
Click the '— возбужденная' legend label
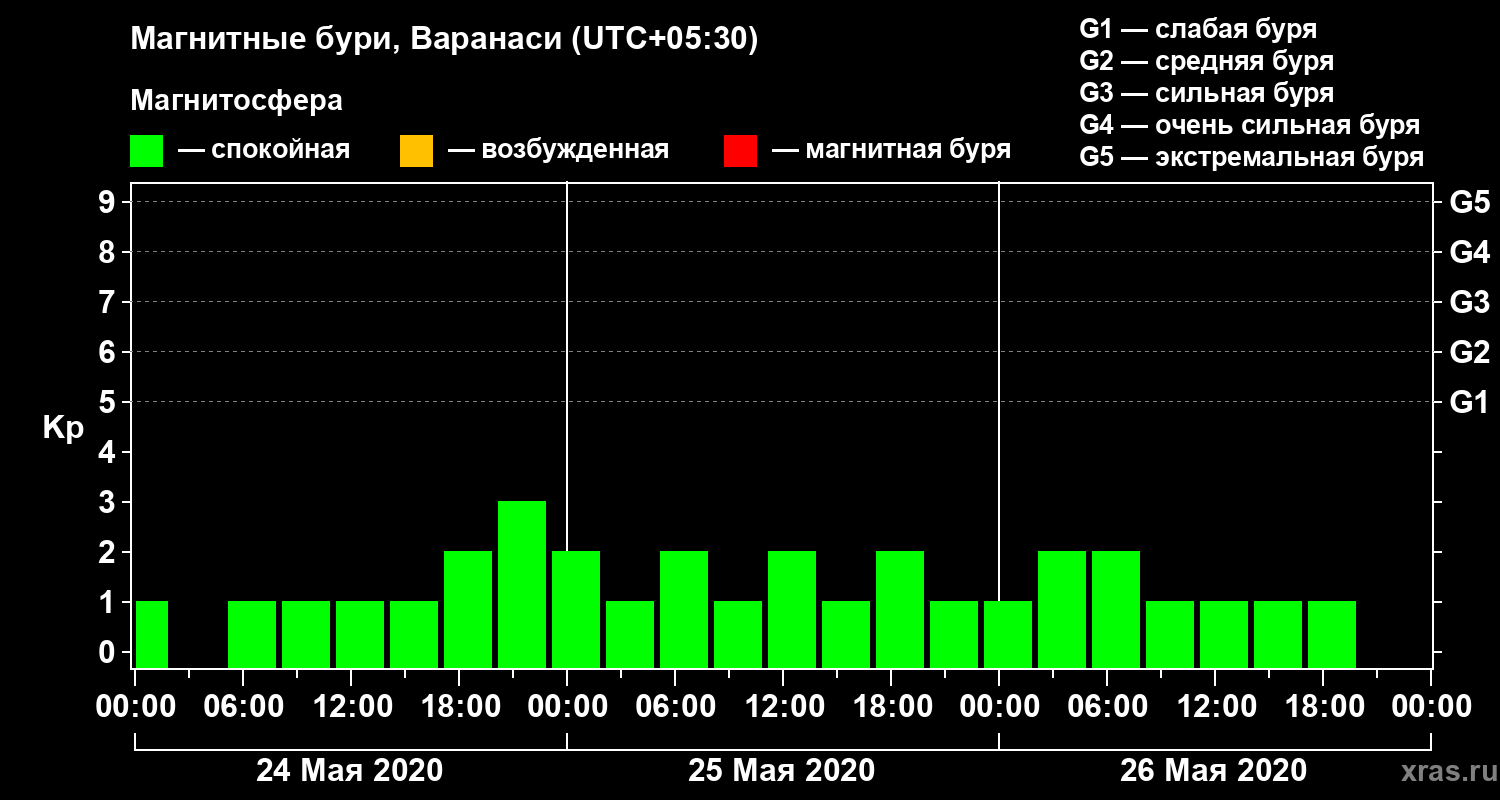(558, 151)
